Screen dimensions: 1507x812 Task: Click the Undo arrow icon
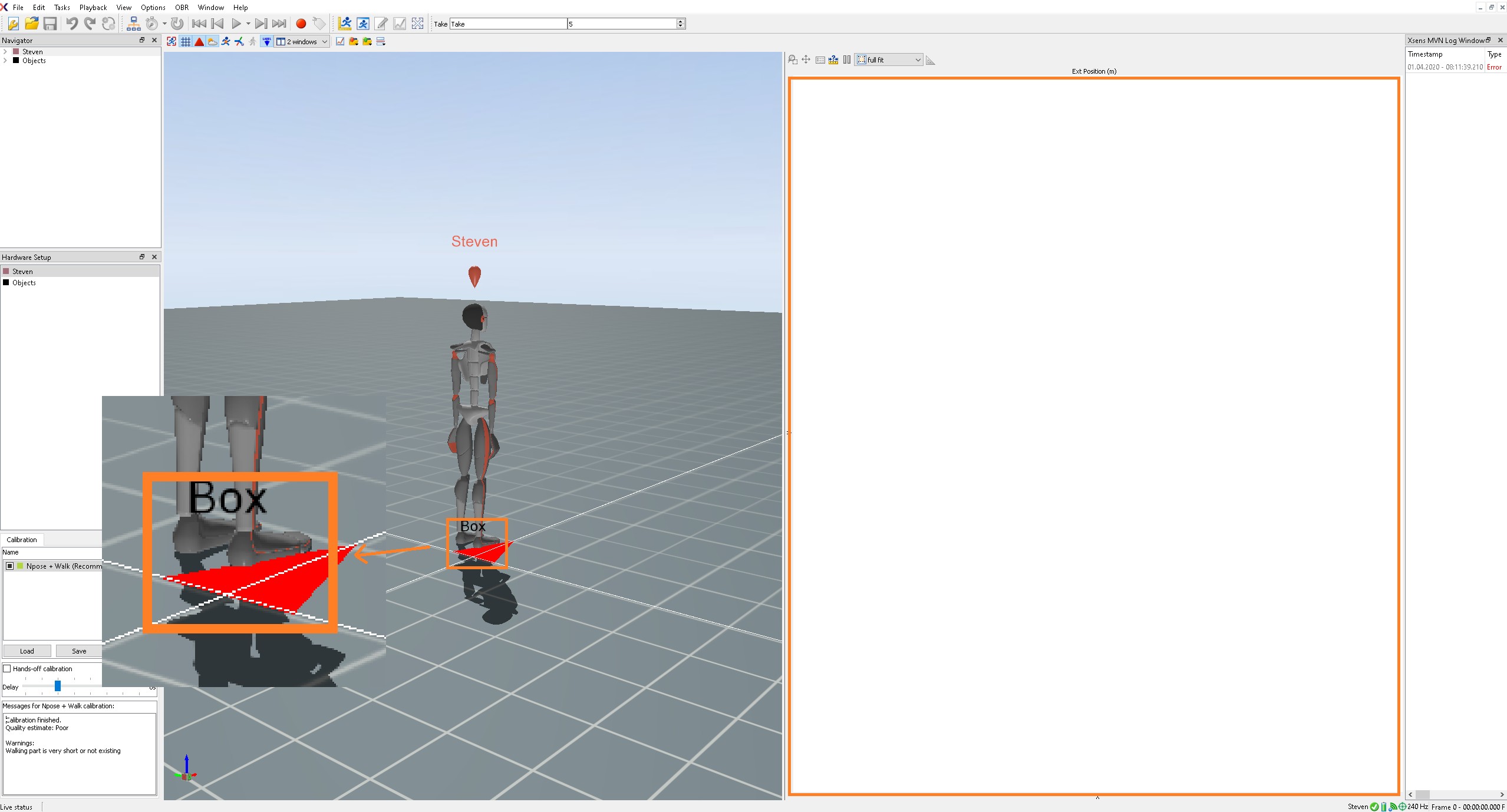coord(72,24)
